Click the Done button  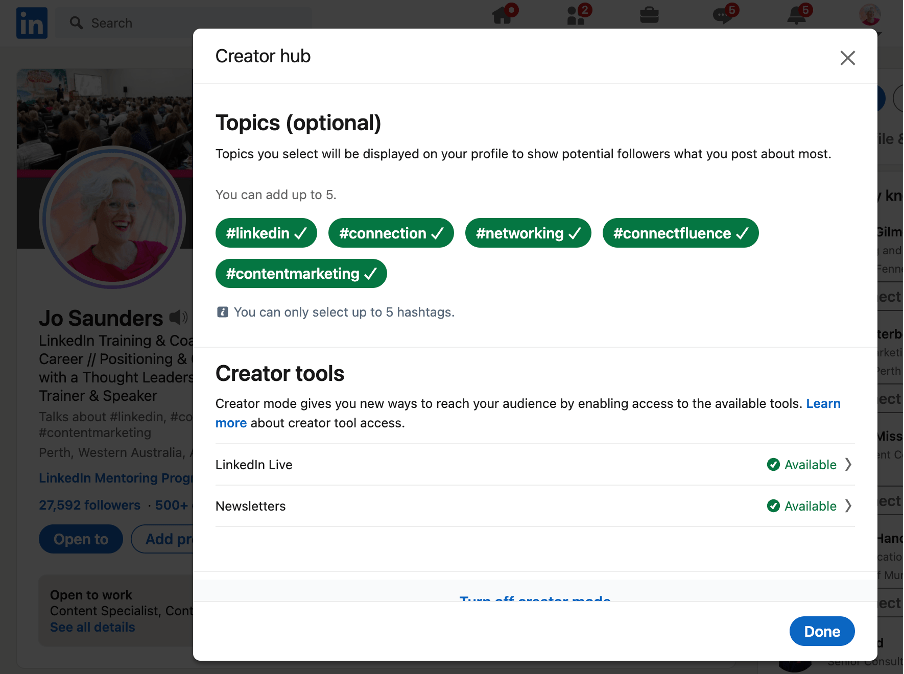pos(822,631)
